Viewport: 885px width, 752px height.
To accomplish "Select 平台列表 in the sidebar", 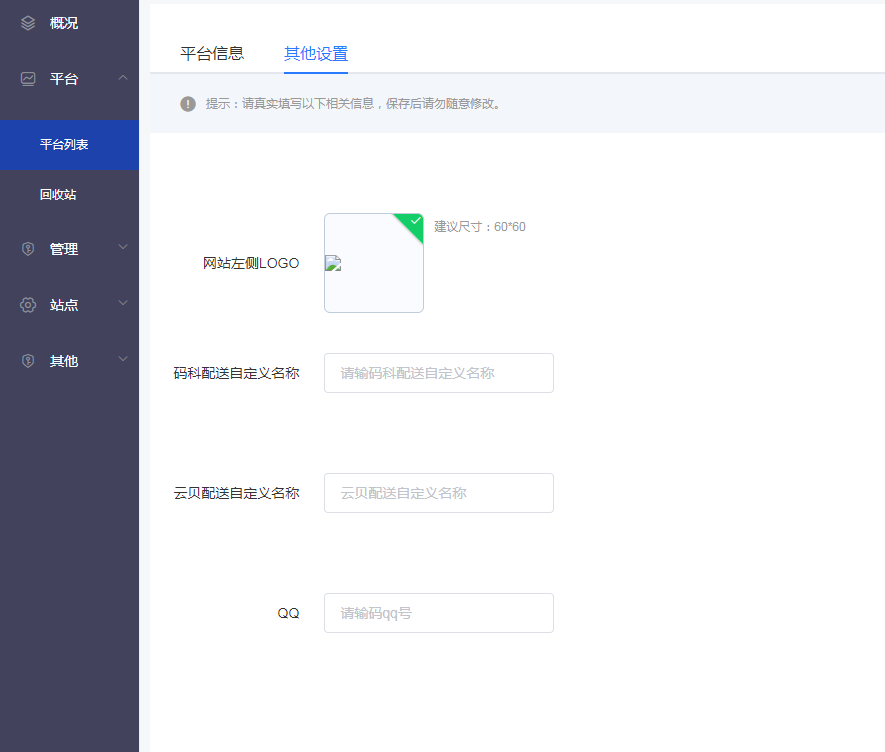I will pyautogui.click(x=69, y=145).
